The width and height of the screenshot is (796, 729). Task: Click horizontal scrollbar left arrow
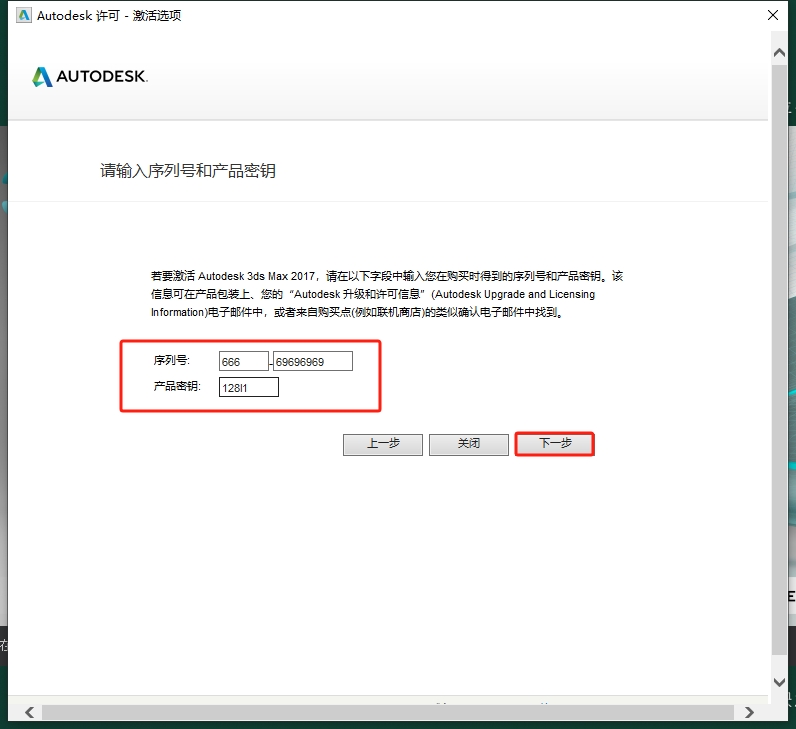click(29, 712)
